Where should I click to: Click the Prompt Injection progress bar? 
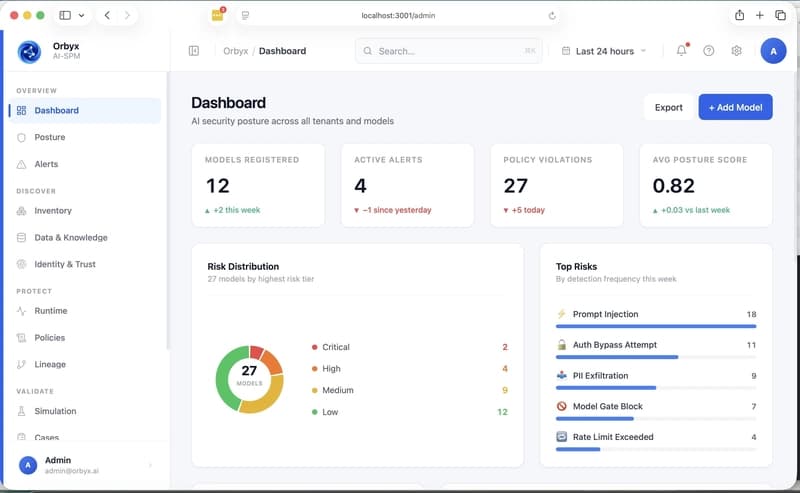coord(655,326)
